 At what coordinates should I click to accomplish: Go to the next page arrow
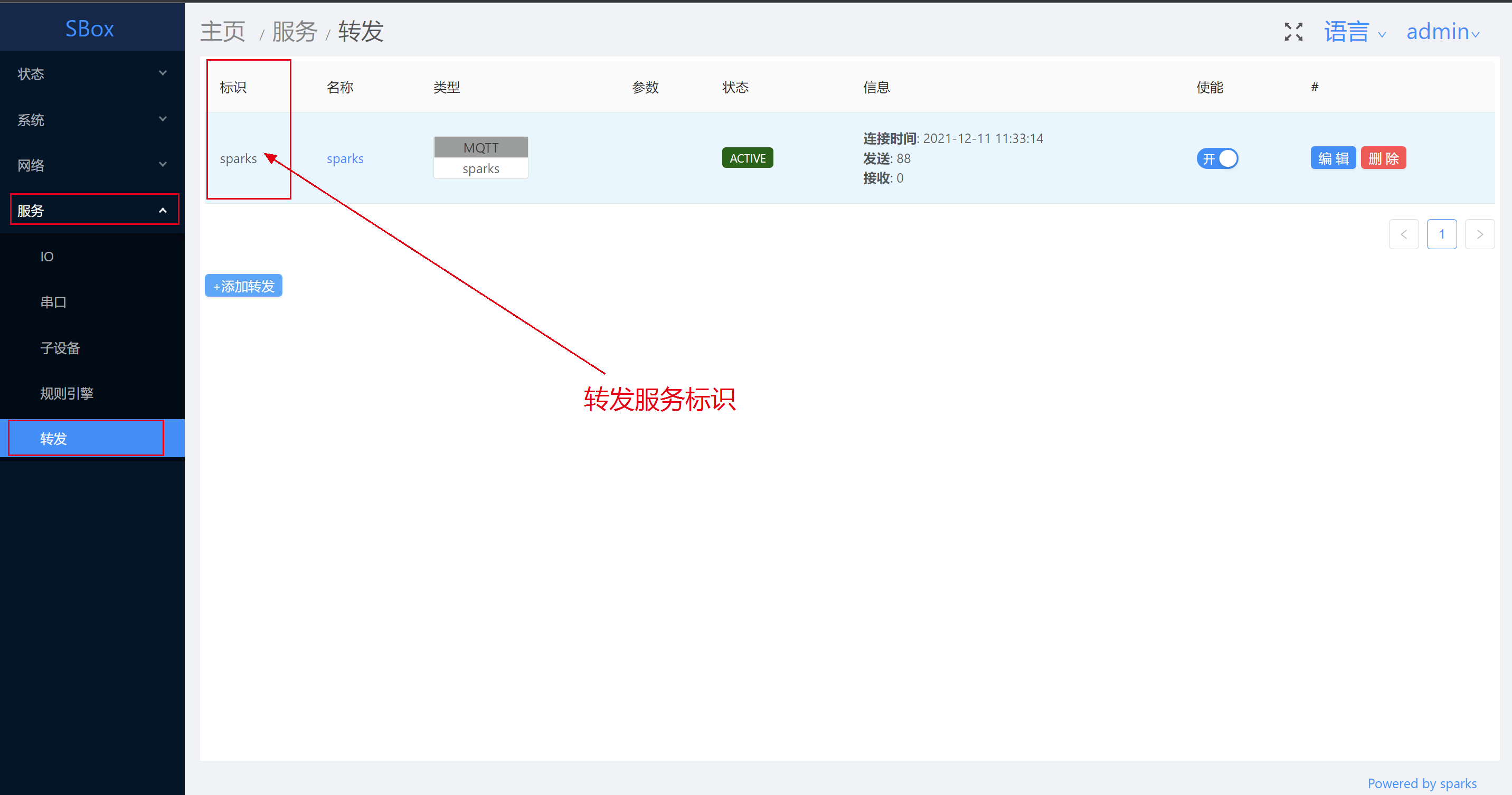pos(1479,235)
